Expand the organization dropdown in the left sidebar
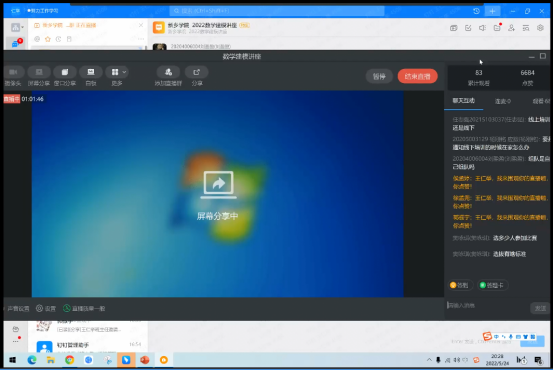 point(23,28)
